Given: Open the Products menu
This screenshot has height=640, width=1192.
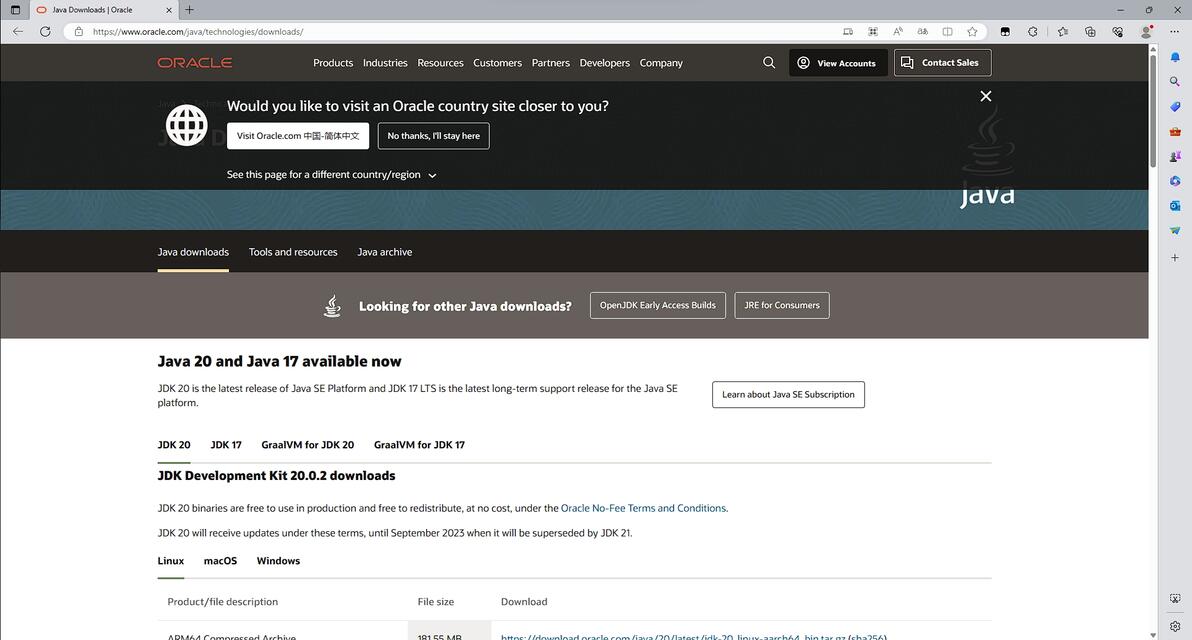Looking at the screenshot, I should click(x=333, y=62).
